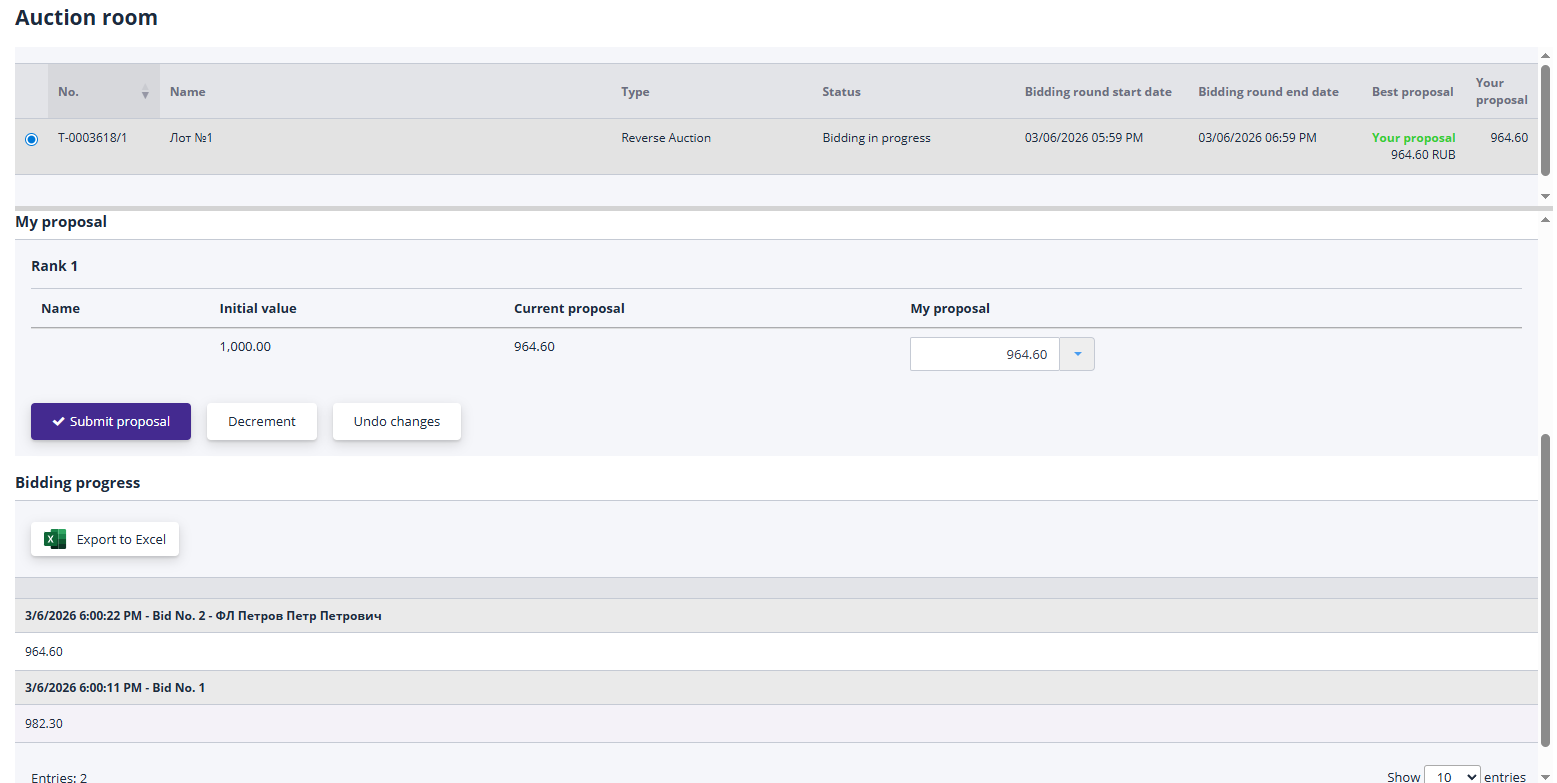Click the sort arrows in No. column
This screenshot has height=783, width=1557.
pos(145,92)
